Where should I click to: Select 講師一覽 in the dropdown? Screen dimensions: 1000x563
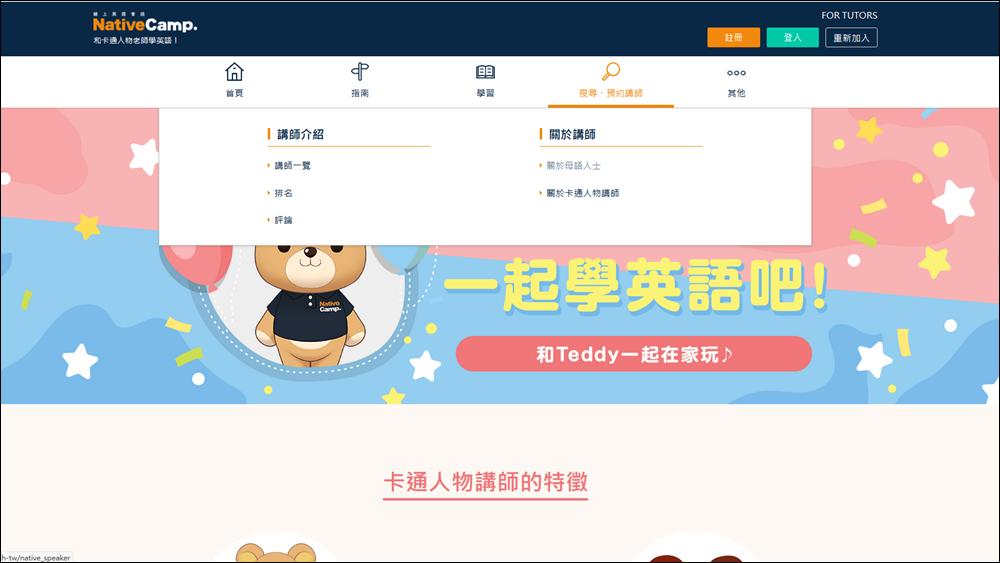[x=292, y=166]
